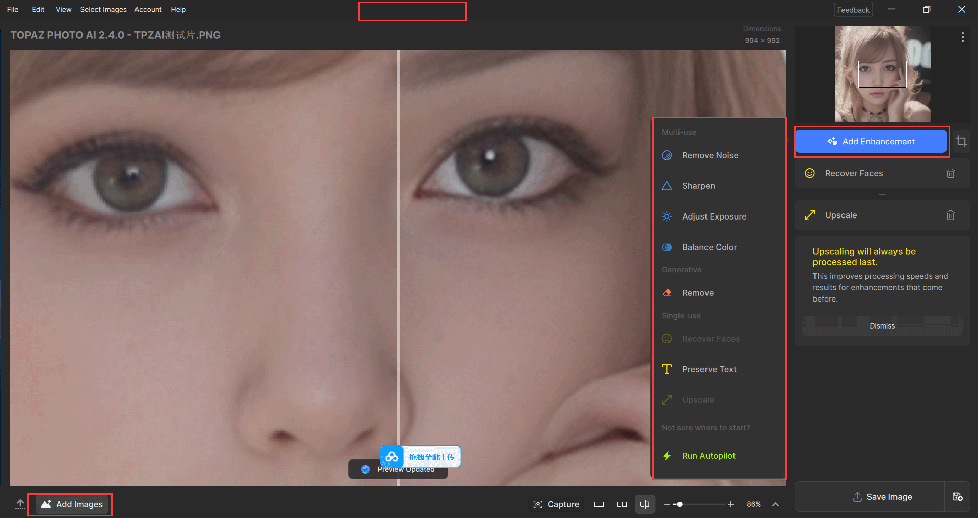The width and height of the screenshot is (978, 518).
Task: Open the three-dot options menu
Action: (x=963, y=37)
